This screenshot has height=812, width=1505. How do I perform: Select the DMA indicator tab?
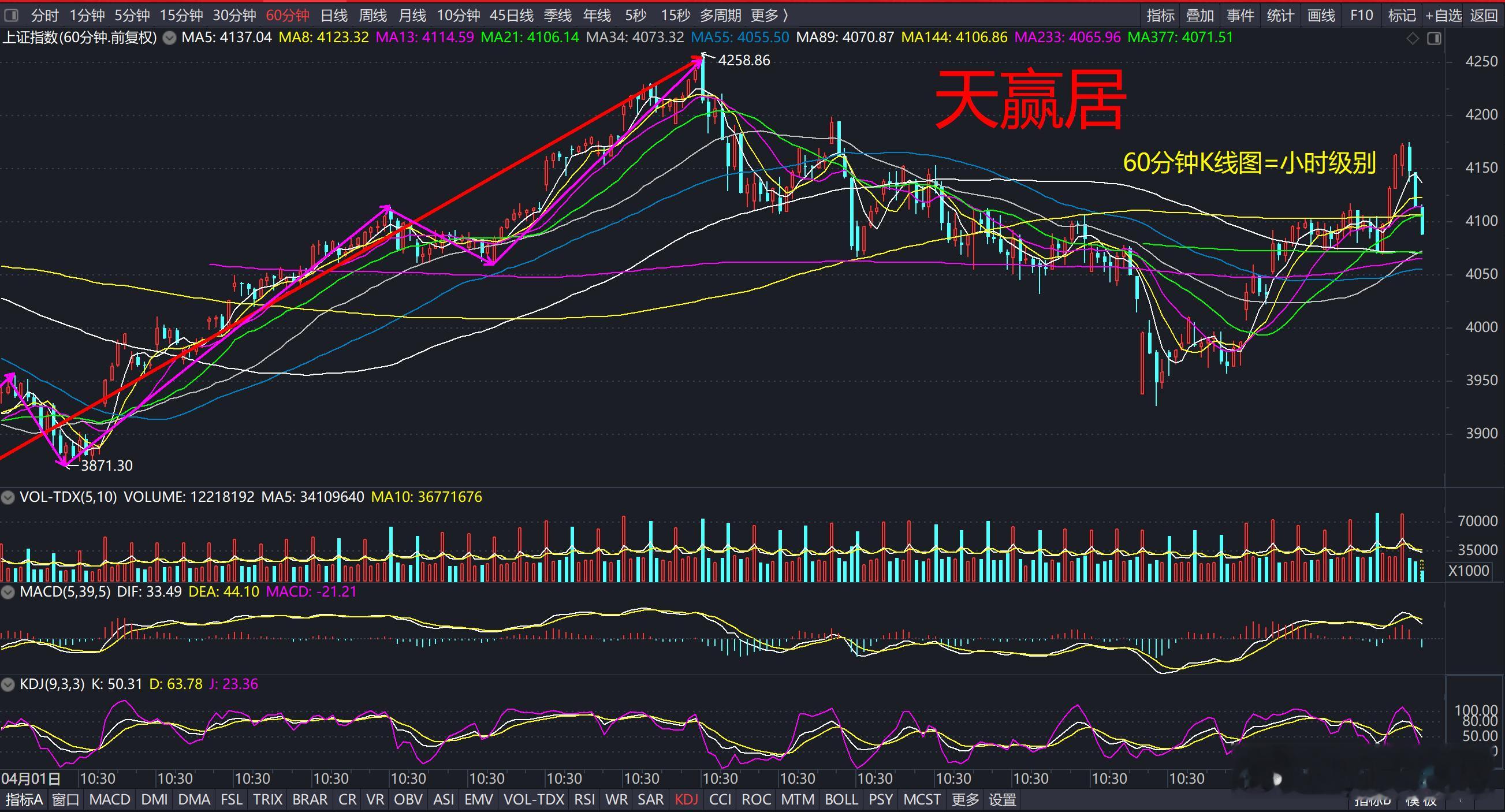click(x=194, y=799)
